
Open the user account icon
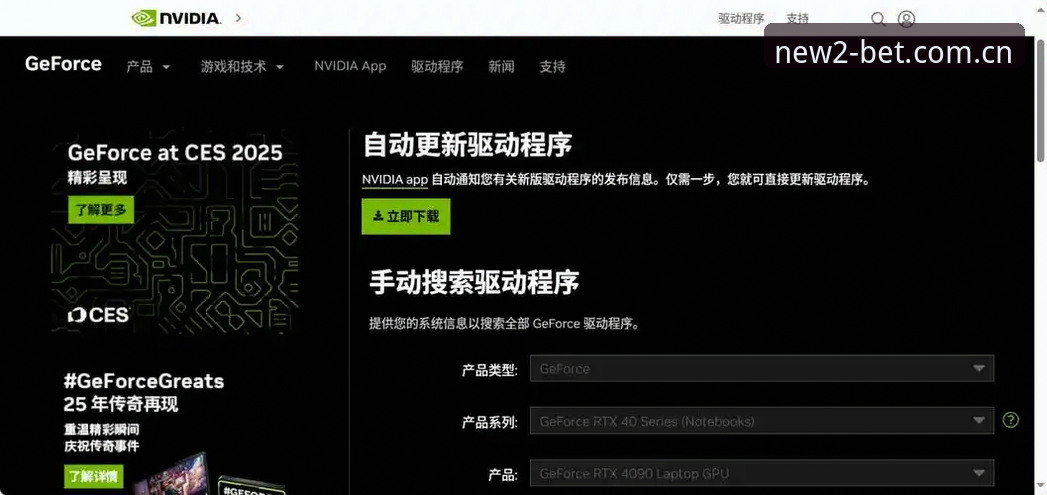pyautogui.click(x=906, y=19)
